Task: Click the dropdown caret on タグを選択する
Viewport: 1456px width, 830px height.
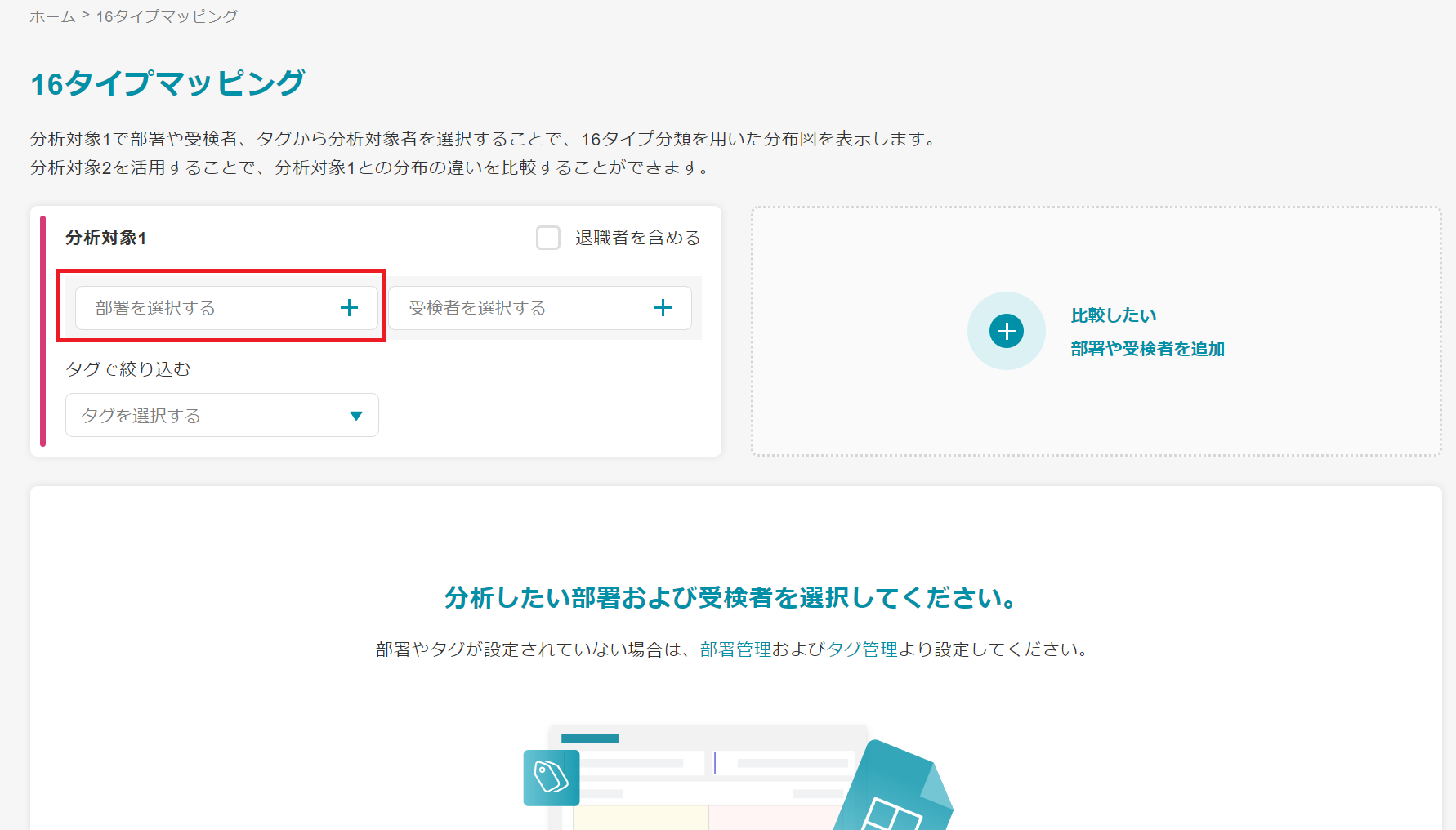Action: 356,415
